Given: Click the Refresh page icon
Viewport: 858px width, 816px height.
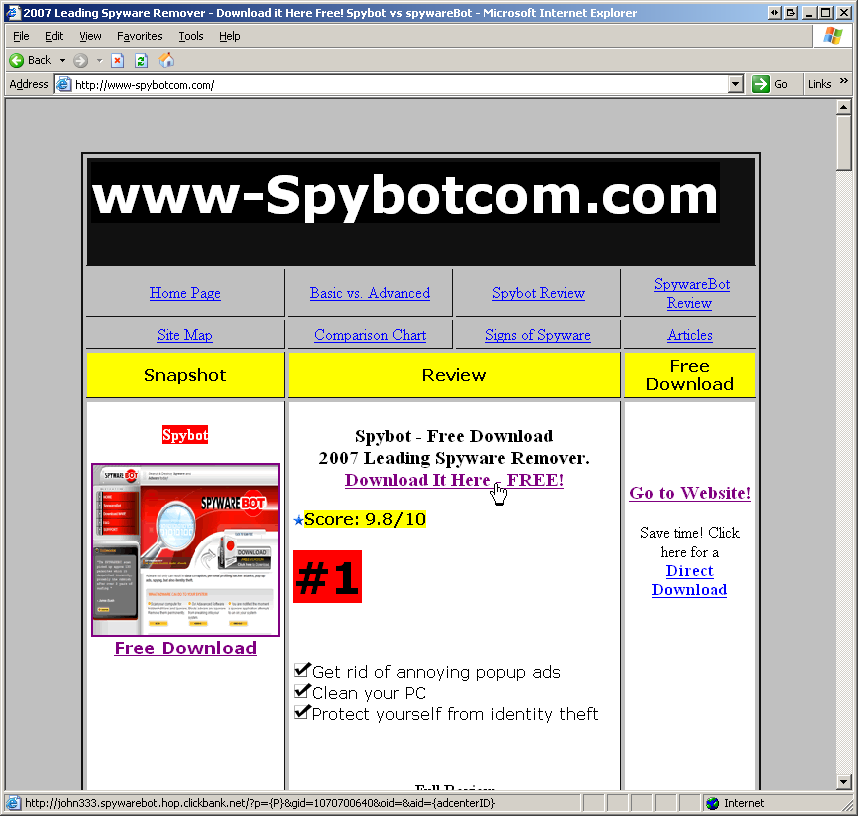Looking at the screenshot, I should click(x=141, y=60).
